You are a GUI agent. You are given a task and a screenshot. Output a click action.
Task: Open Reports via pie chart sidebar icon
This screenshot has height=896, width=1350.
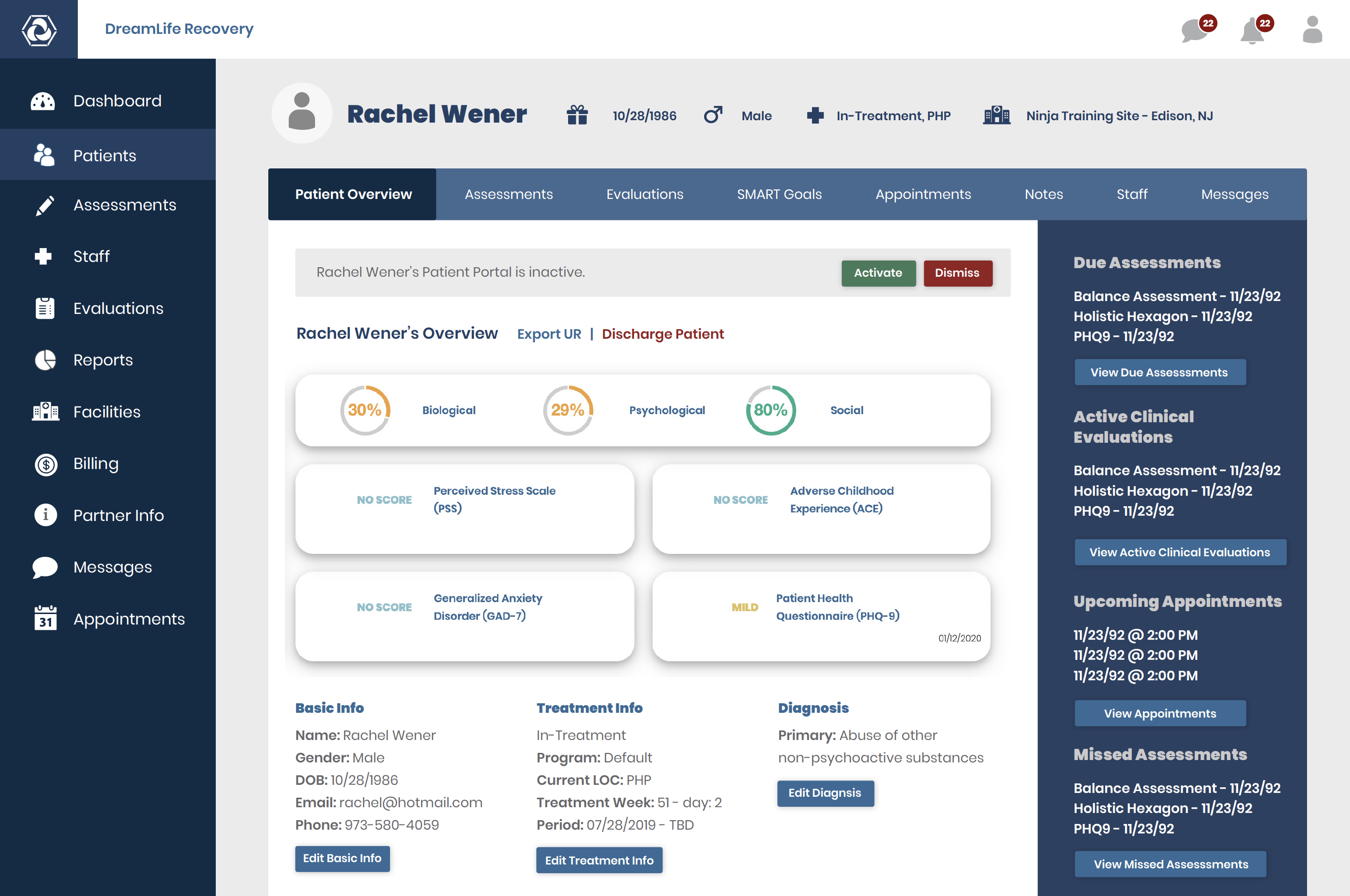pyautogui.click(x=45, y=360)
